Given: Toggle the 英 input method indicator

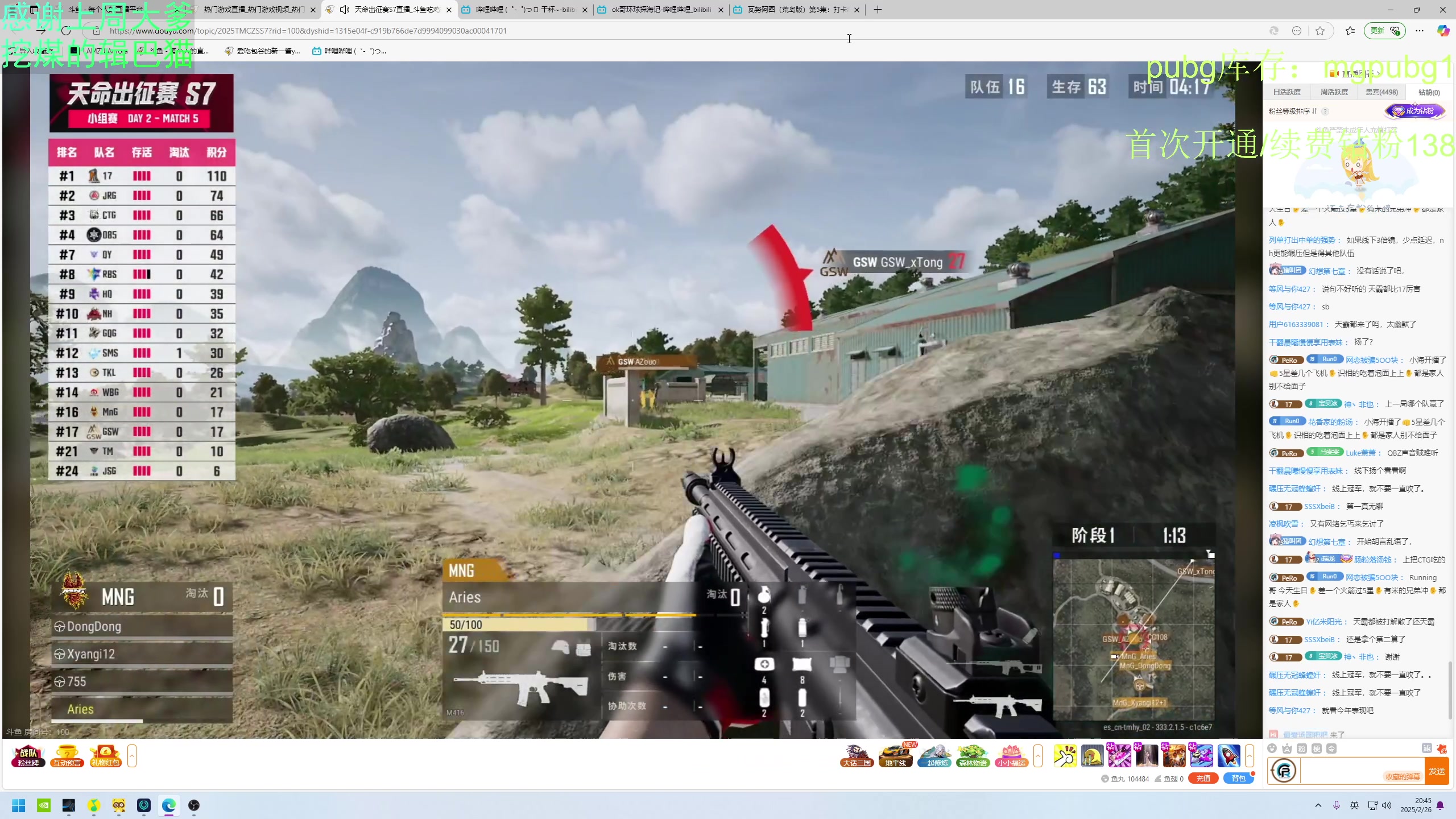Looking at the screenshot, I should 1355,805.
